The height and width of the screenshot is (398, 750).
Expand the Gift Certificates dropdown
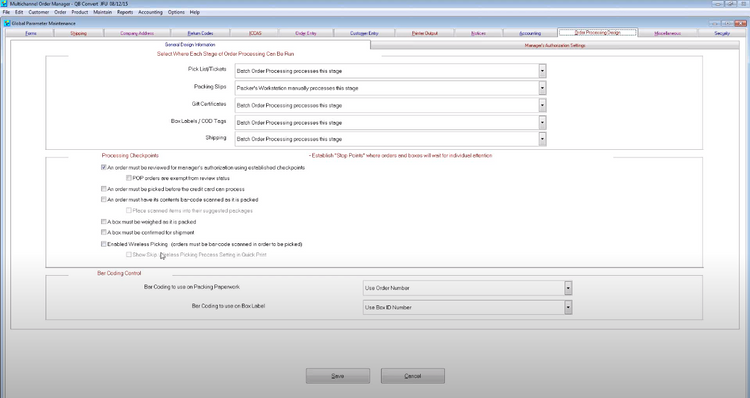(x=542, y=105)
